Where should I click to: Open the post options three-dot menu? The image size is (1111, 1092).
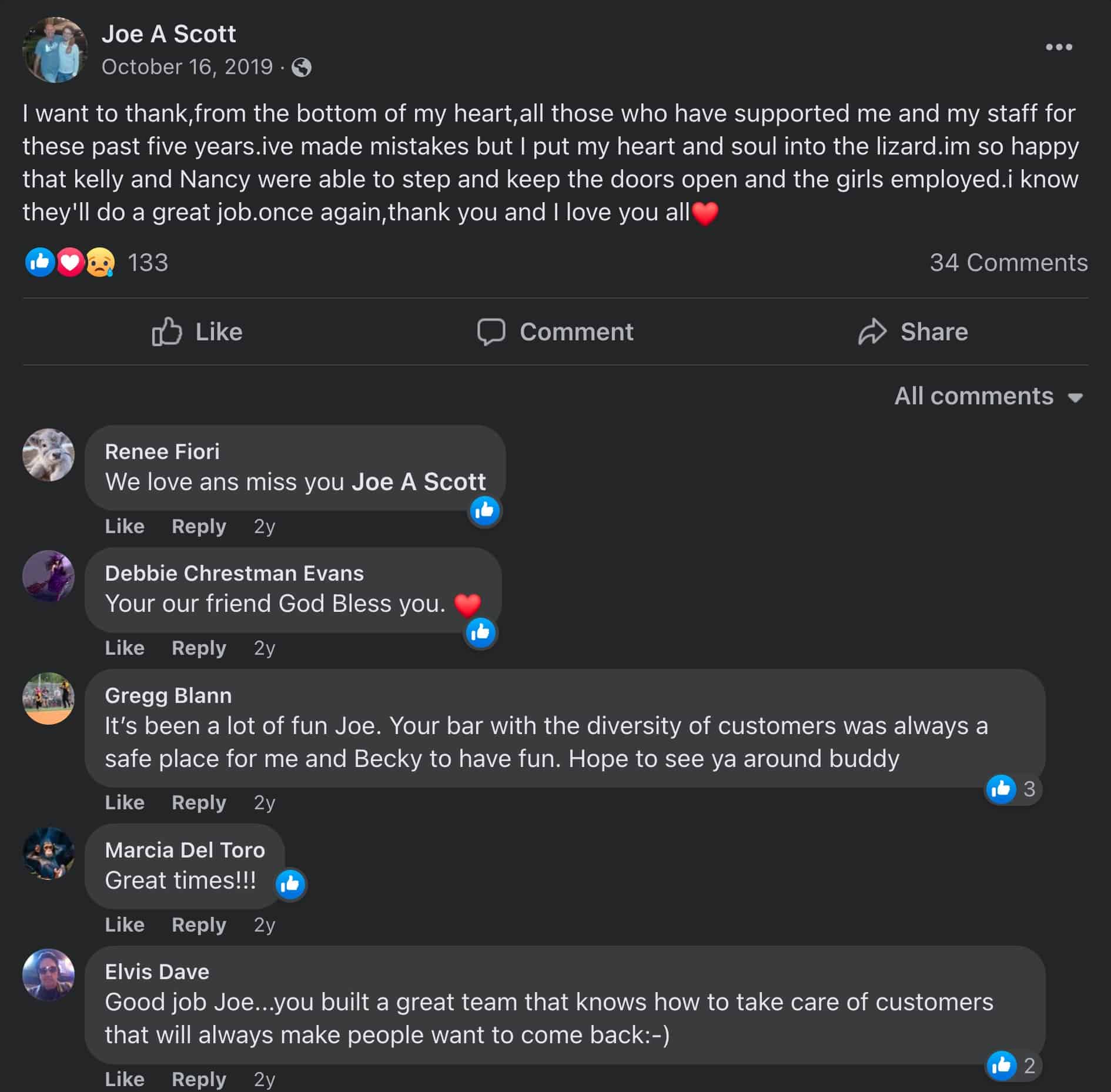point(1059,47)
